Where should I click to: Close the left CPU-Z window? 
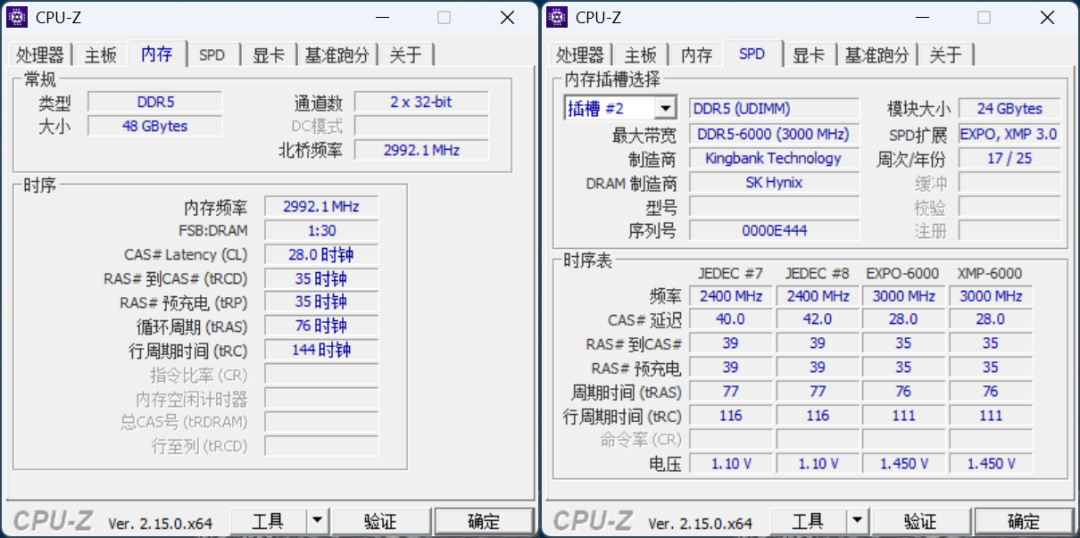(508, 18)
